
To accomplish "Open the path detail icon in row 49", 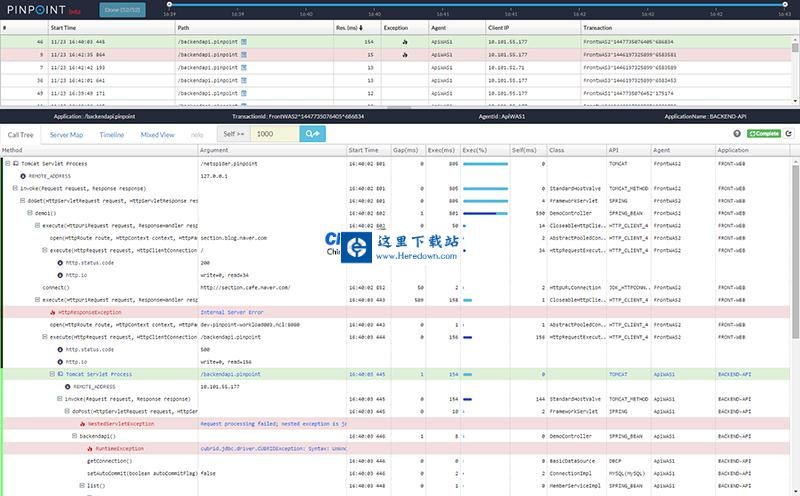I will point(244,93).
